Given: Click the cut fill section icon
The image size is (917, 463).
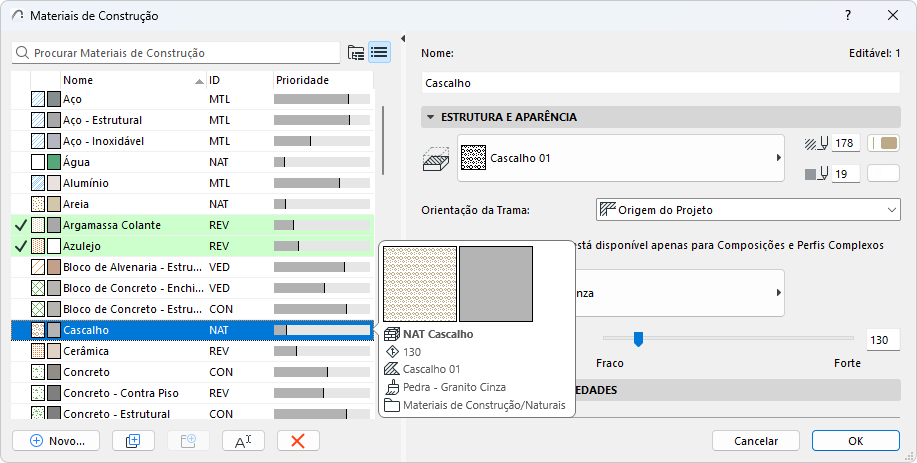Looking at the screenshot, I should pyautogui.click(x=436, y=158).
